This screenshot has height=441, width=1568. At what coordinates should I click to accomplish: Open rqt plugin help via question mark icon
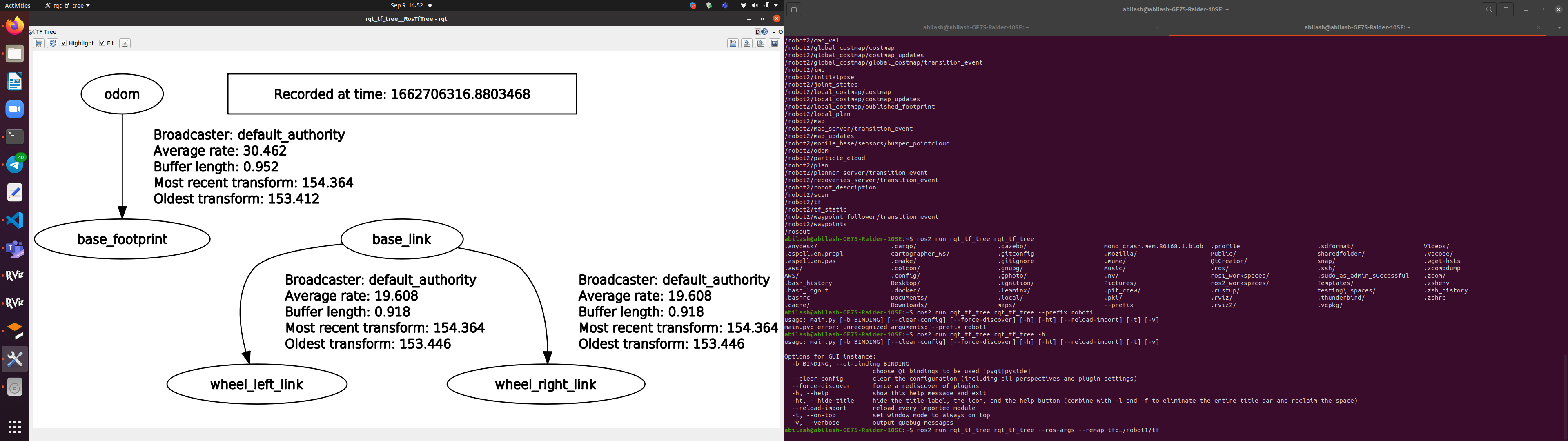tap(764, 32)
